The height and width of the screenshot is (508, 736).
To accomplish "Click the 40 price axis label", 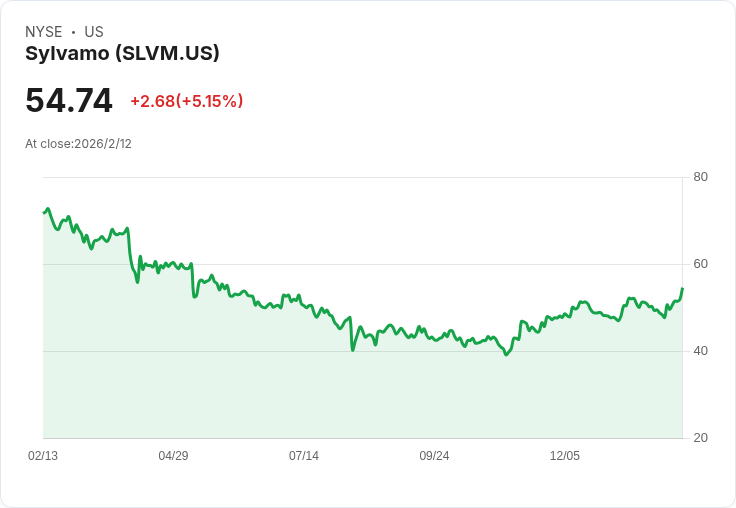I will tap(700, 351).
